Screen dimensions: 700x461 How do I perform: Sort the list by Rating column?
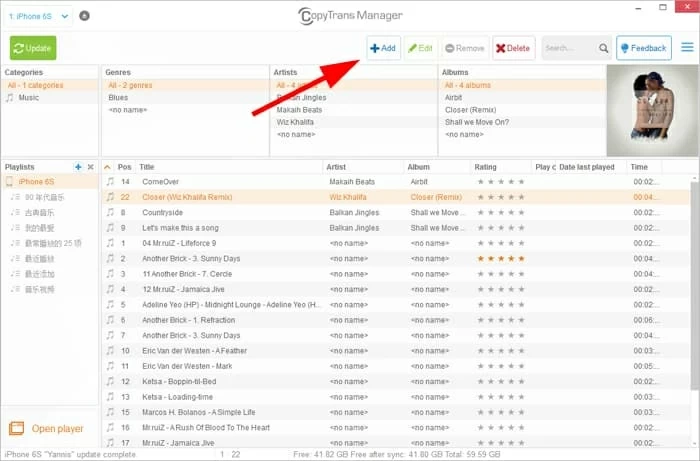coord(485,167)
